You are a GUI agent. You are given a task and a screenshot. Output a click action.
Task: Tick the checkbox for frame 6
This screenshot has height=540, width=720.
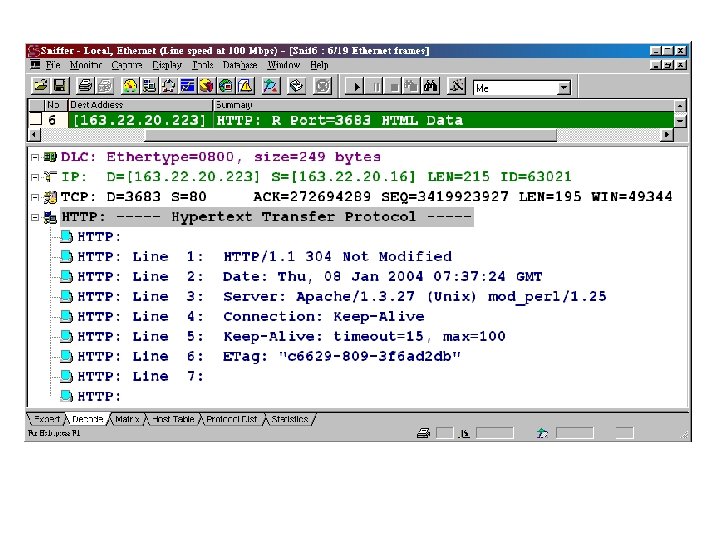pos(35,119)
